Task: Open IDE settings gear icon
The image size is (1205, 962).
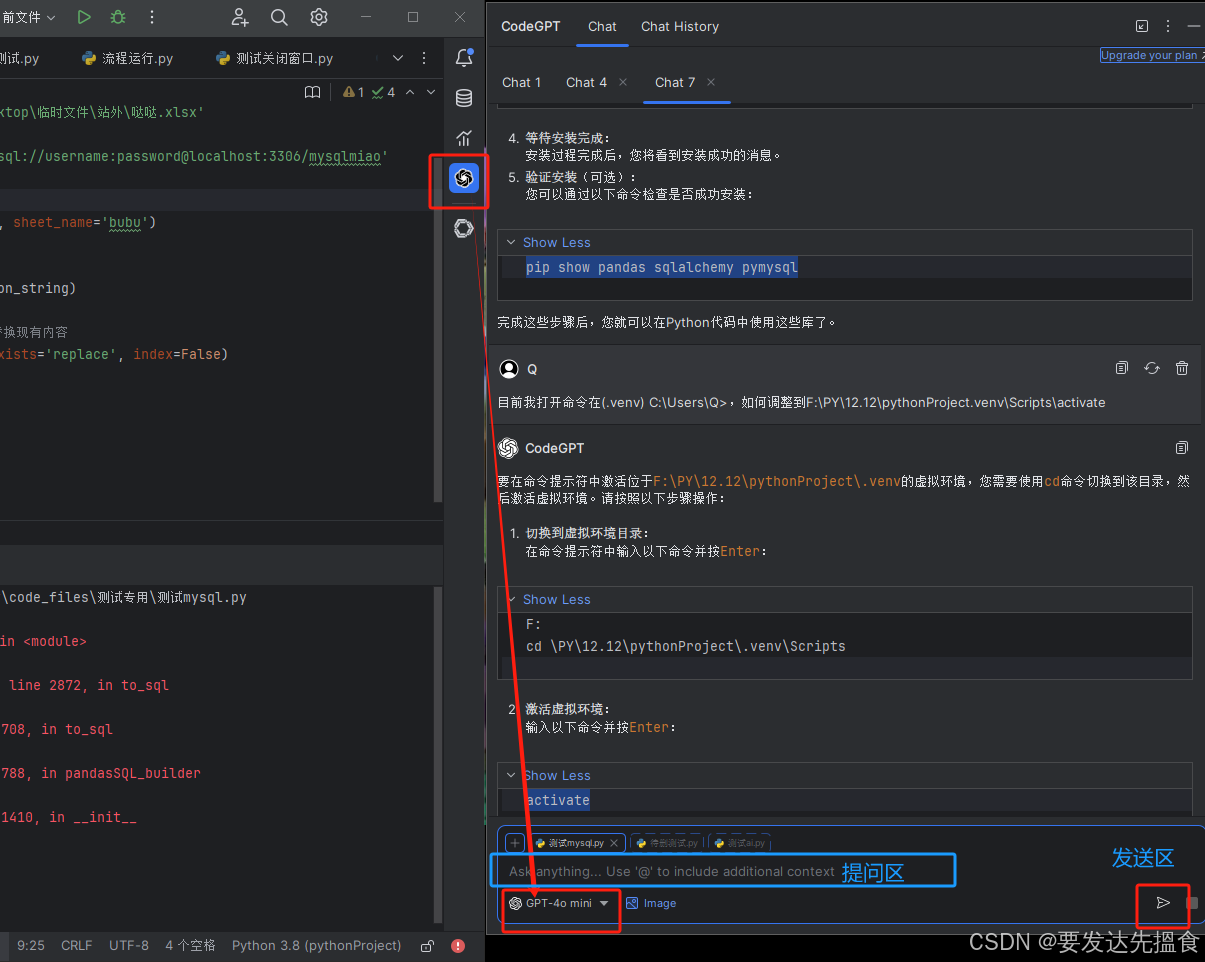Action: pyautogui.click(x=319, y=17)
